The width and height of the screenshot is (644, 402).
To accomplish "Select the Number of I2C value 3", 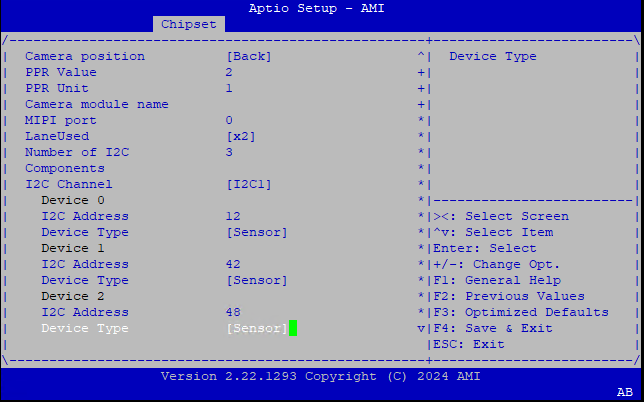I will pyautogui.click(x=229, y=152).
